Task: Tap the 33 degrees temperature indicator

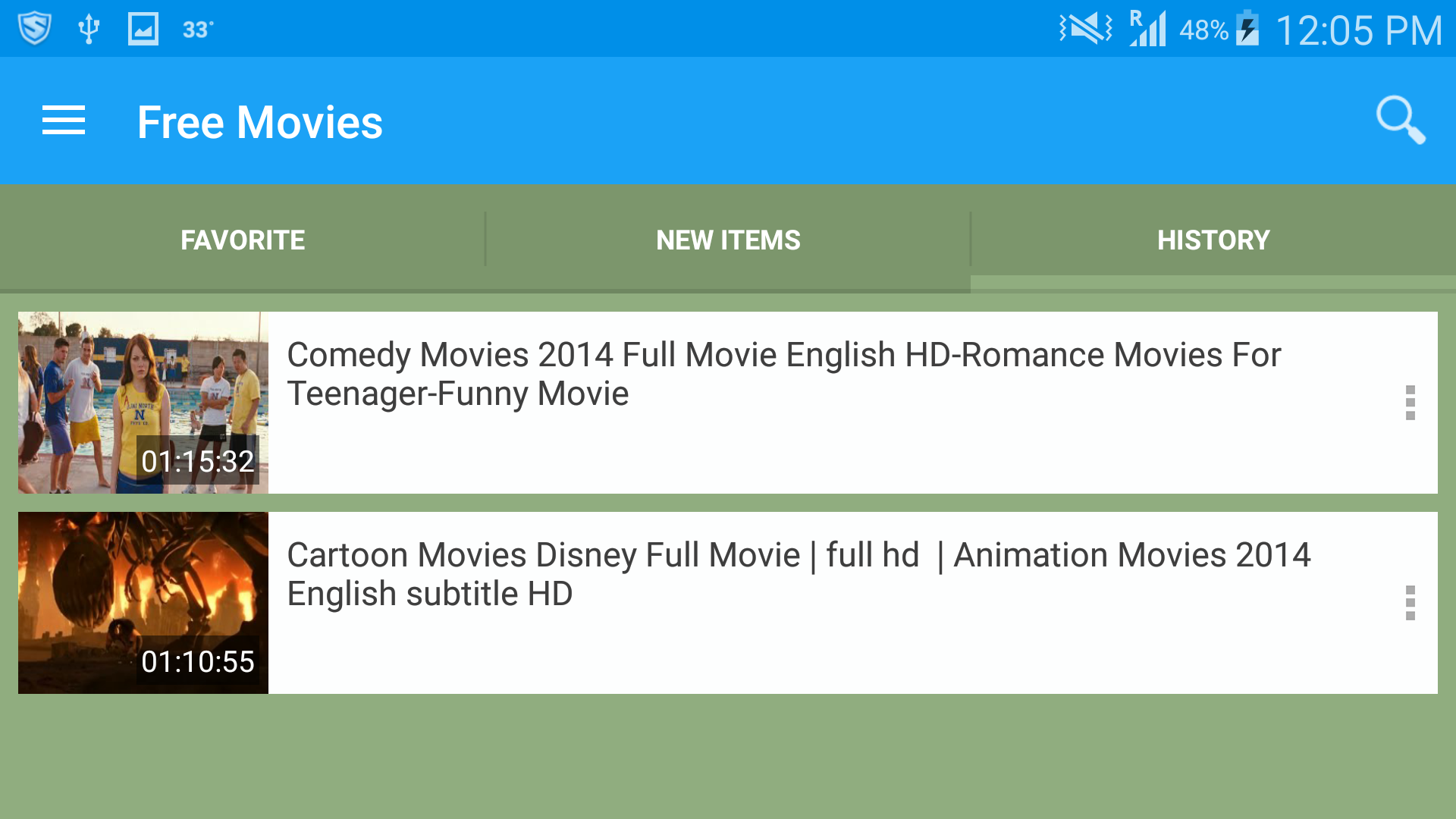Action: coord(198,28)
